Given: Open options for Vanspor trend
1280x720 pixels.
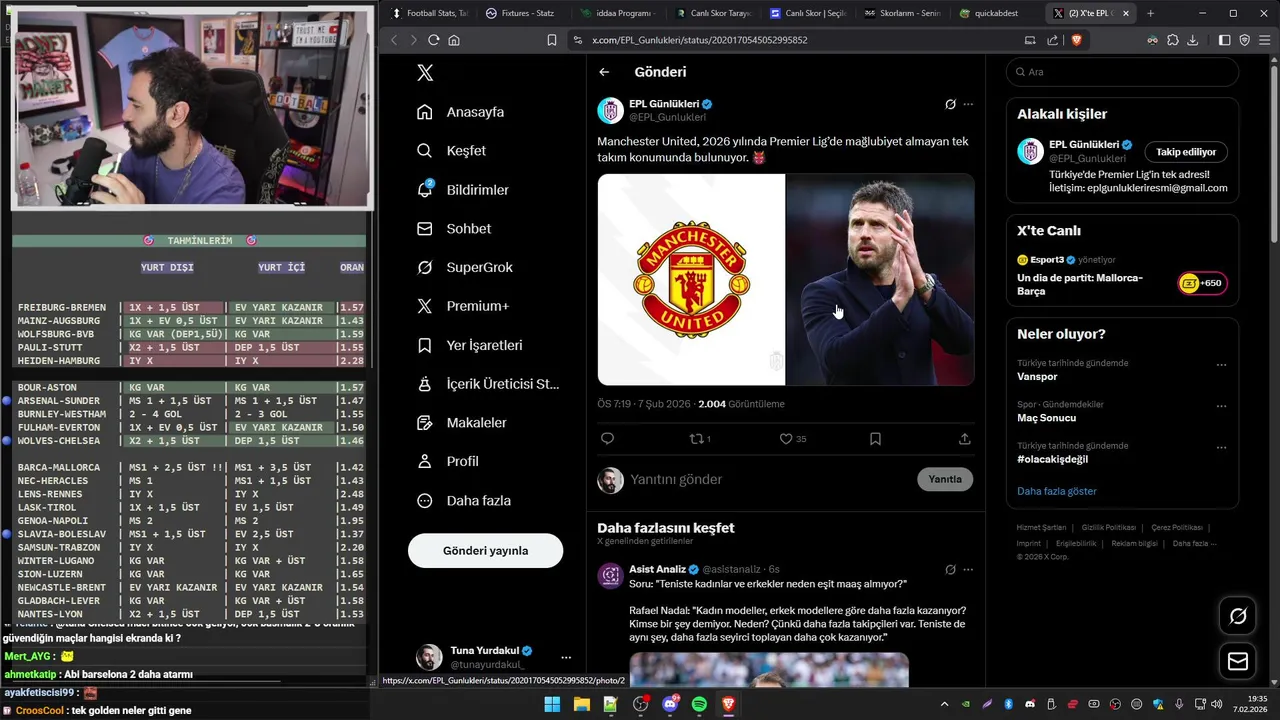Looking at the screenshot, I should 1221,364.
